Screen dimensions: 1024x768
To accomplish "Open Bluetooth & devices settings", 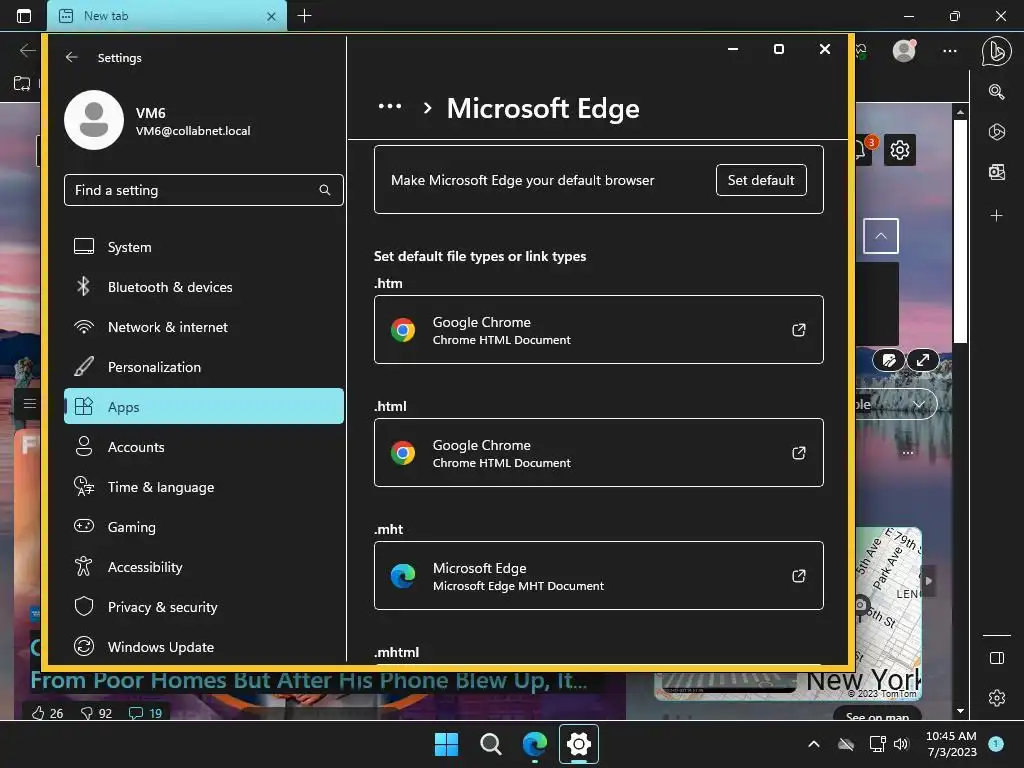I will click(204, 287).
